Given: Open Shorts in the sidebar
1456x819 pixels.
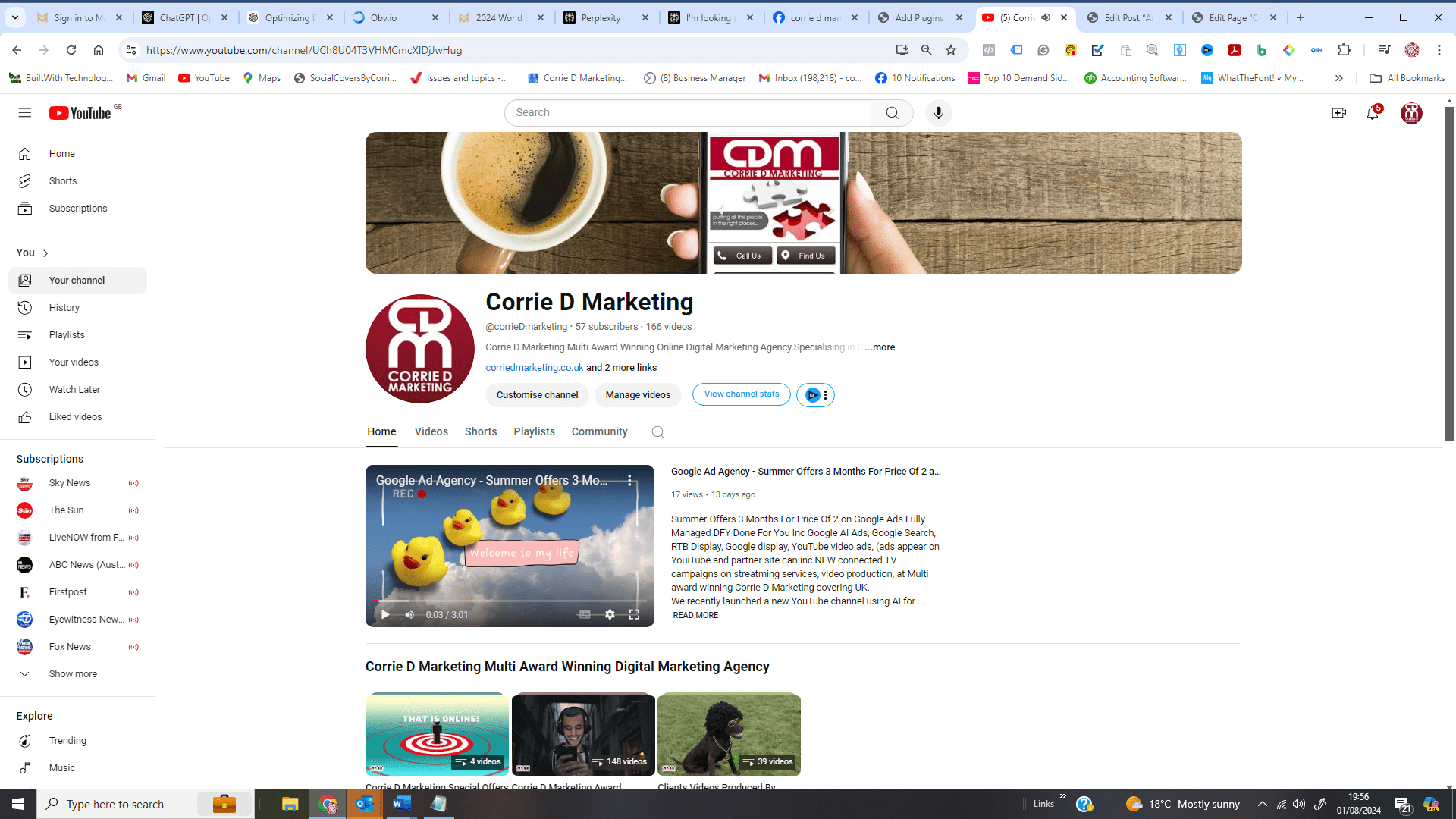Looking at the screenshot, I should (x=77, y=181).
